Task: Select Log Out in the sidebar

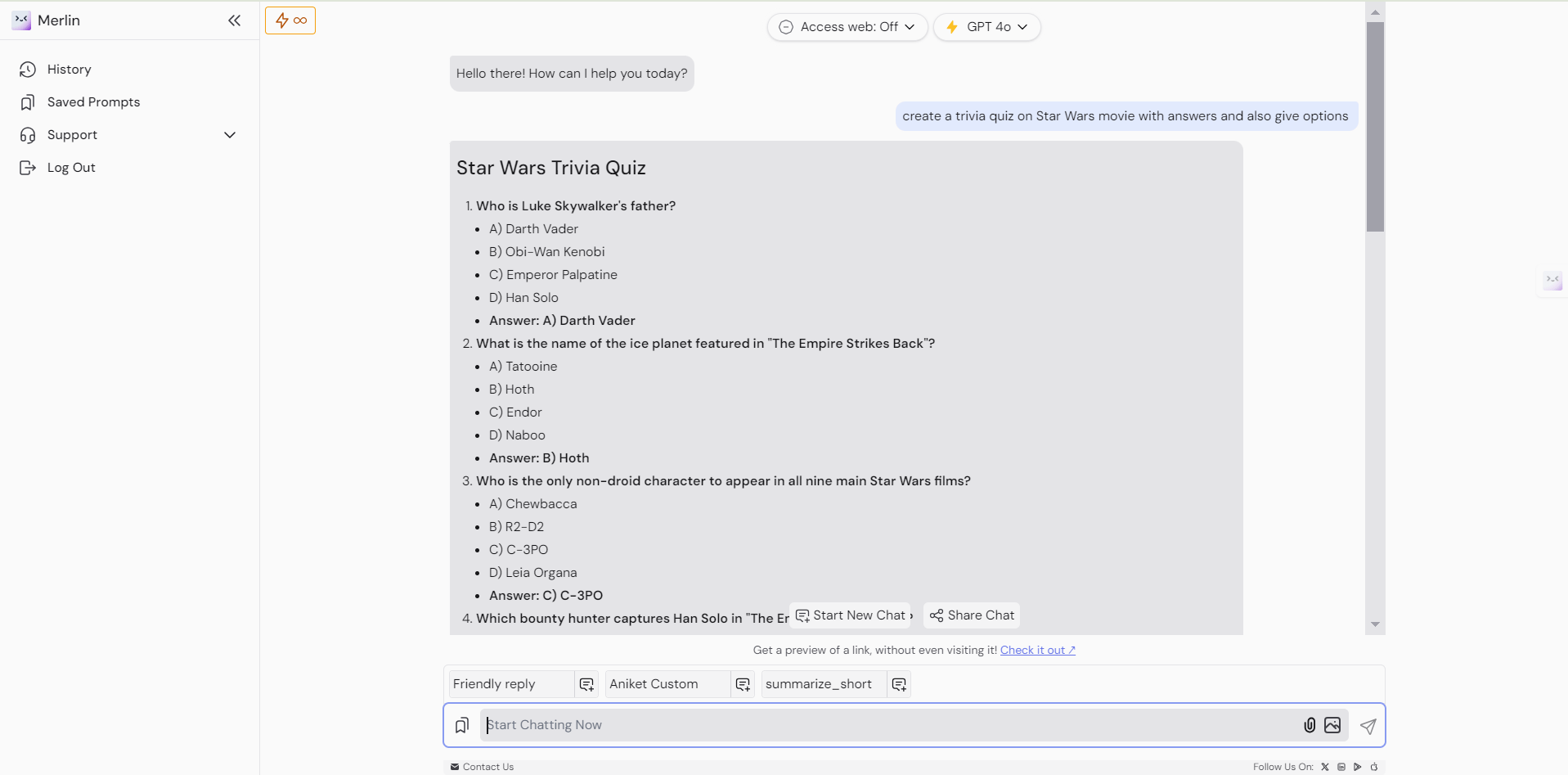Action: (57, 168)
